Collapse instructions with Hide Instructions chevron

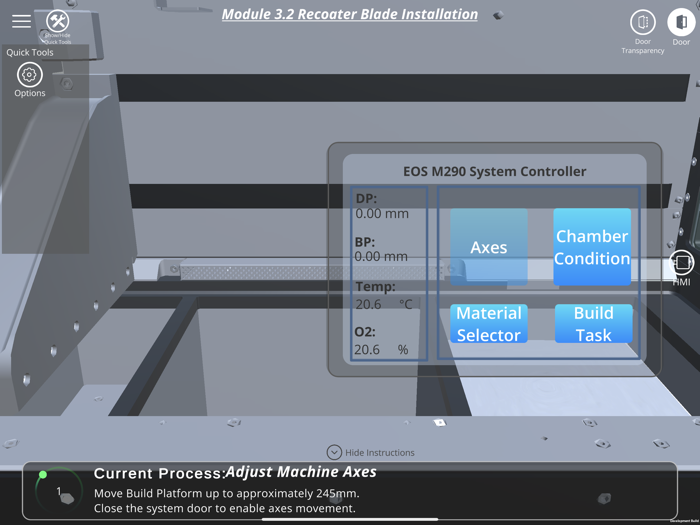click(334, 452)
